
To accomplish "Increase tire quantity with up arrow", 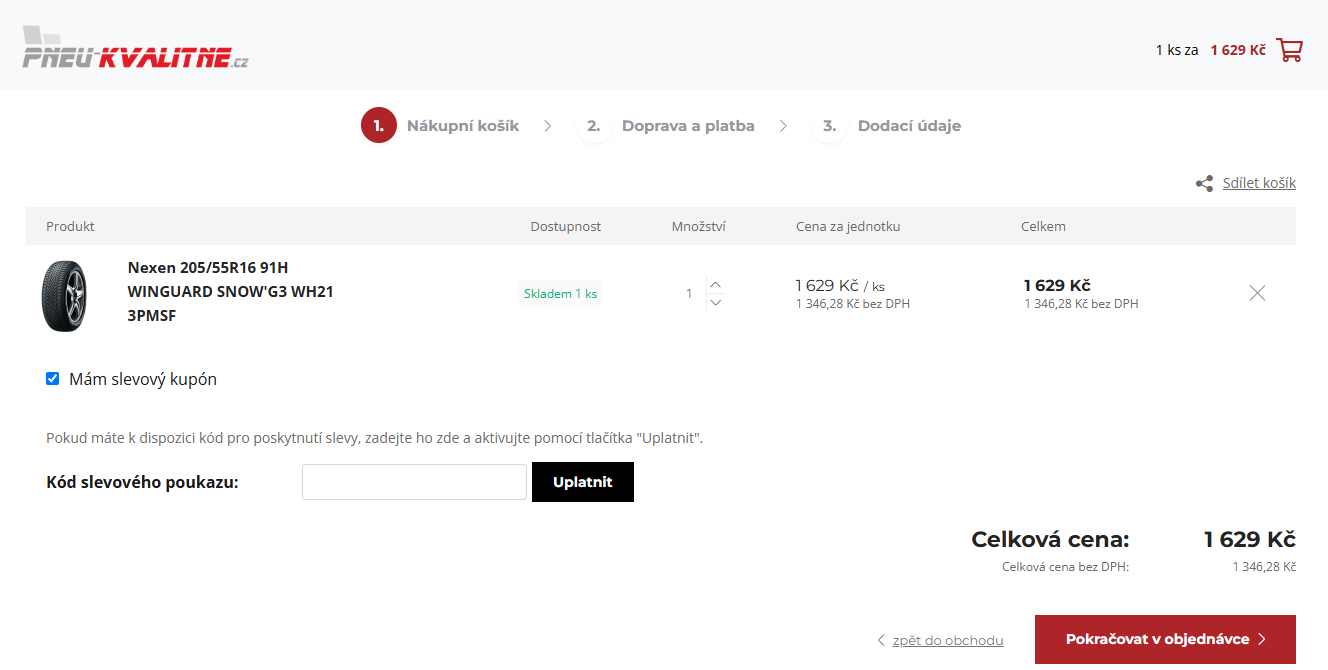I will coord(715,284).
